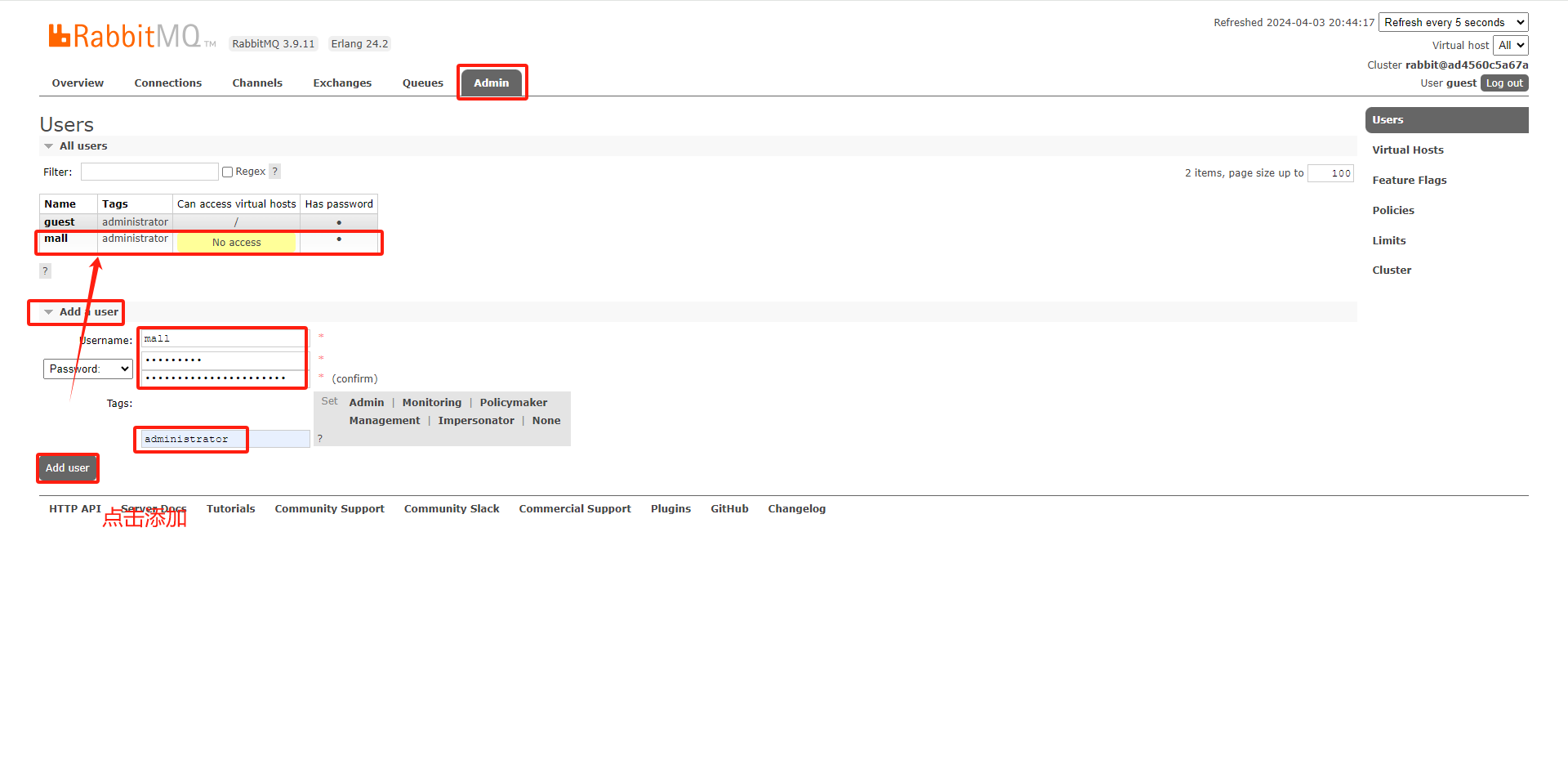
Task: Open the mall user details
Action: click(x=56, y=239)
